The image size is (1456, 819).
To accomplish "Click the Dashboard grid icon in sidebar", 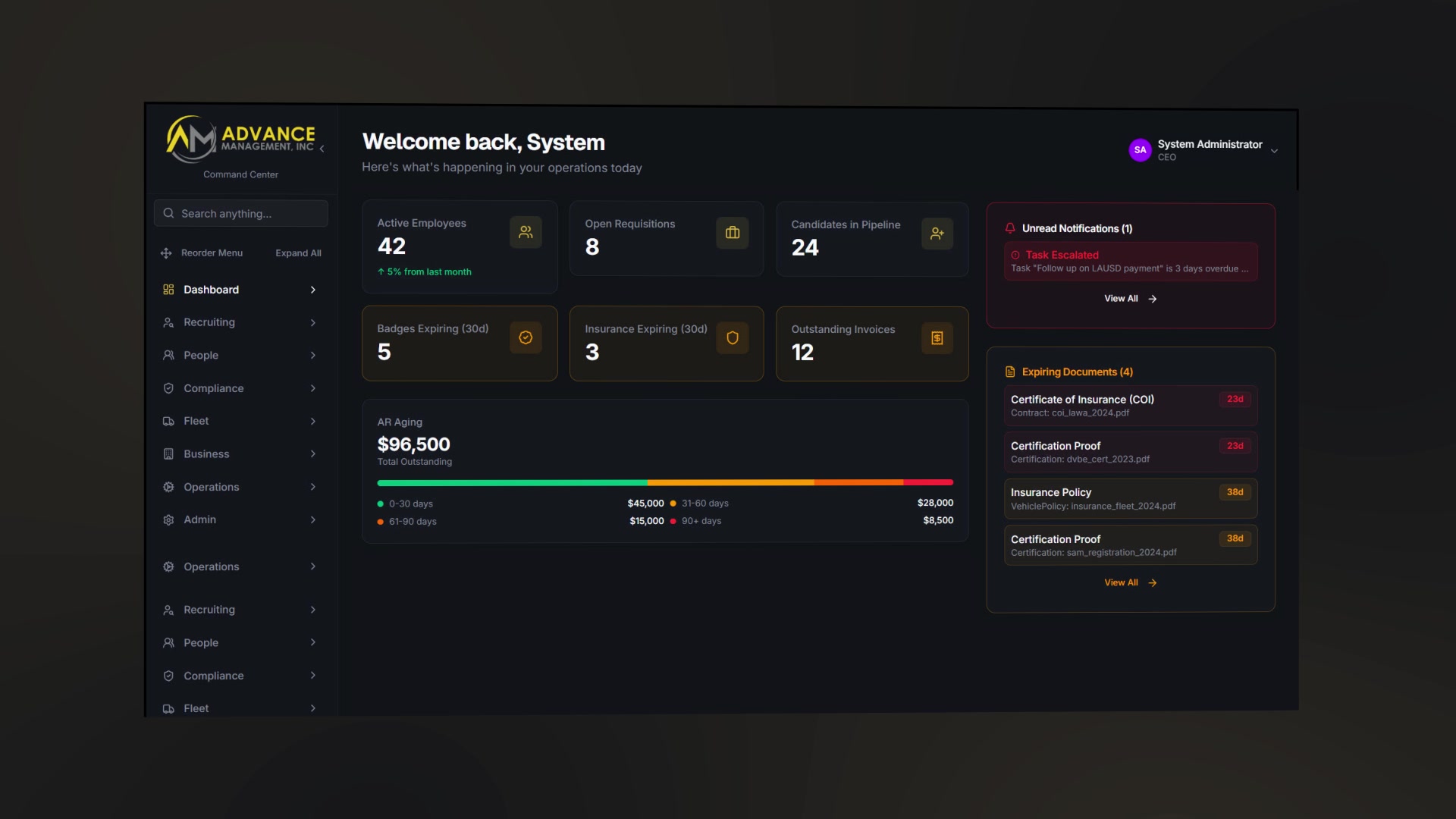I will (168, 290).
